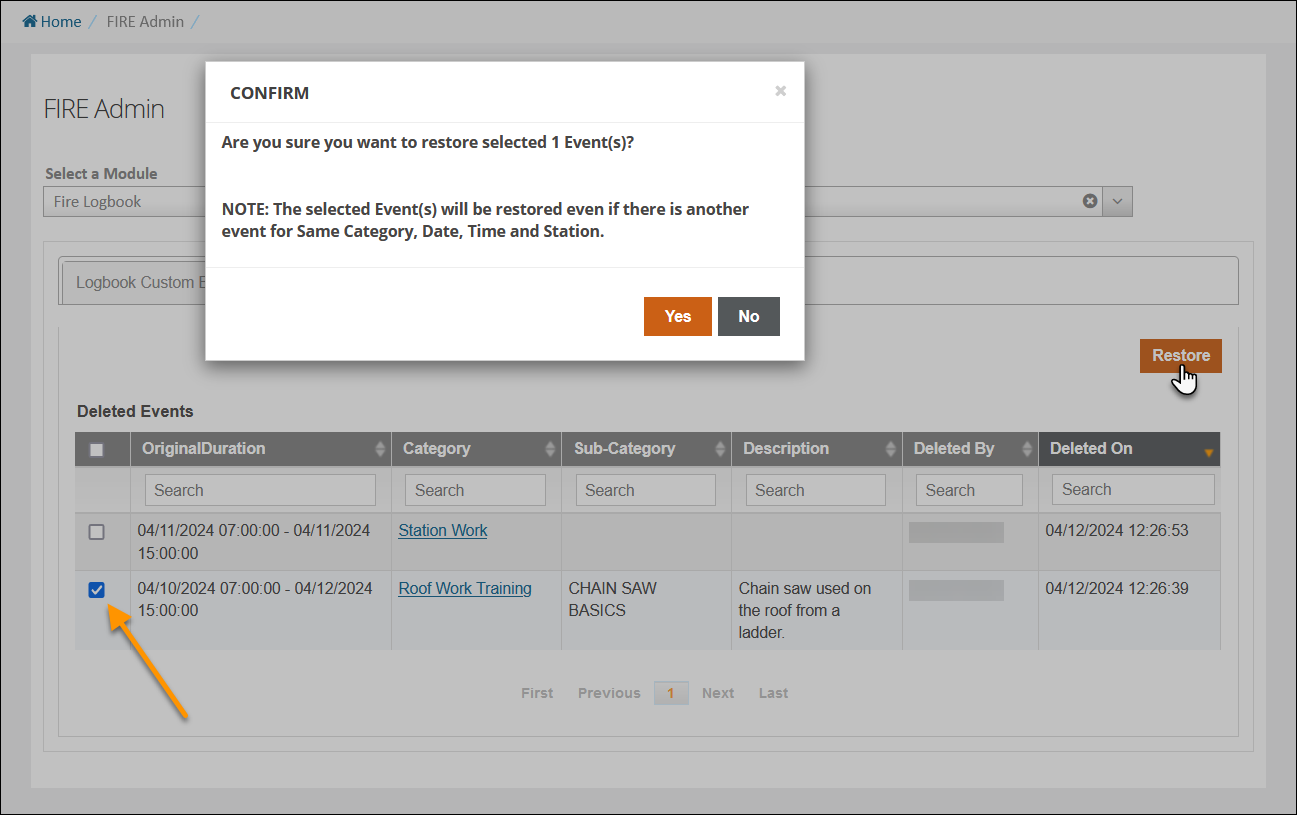This screenshot has width=1297, height=815.
Task: Sort by Deleted By column arrows
Action: pyautogui.click(x=1027, y=450)
